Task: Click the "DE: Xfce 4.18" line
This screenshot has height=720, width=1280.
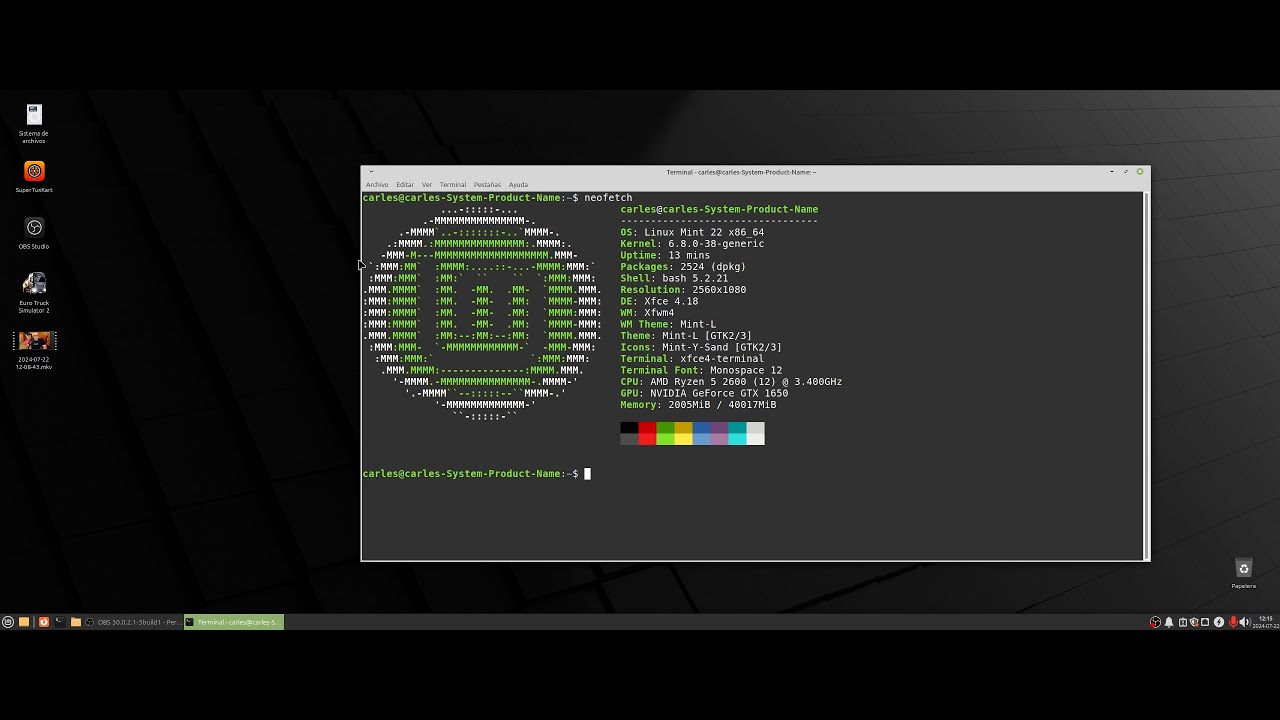Action: point(659,301)
